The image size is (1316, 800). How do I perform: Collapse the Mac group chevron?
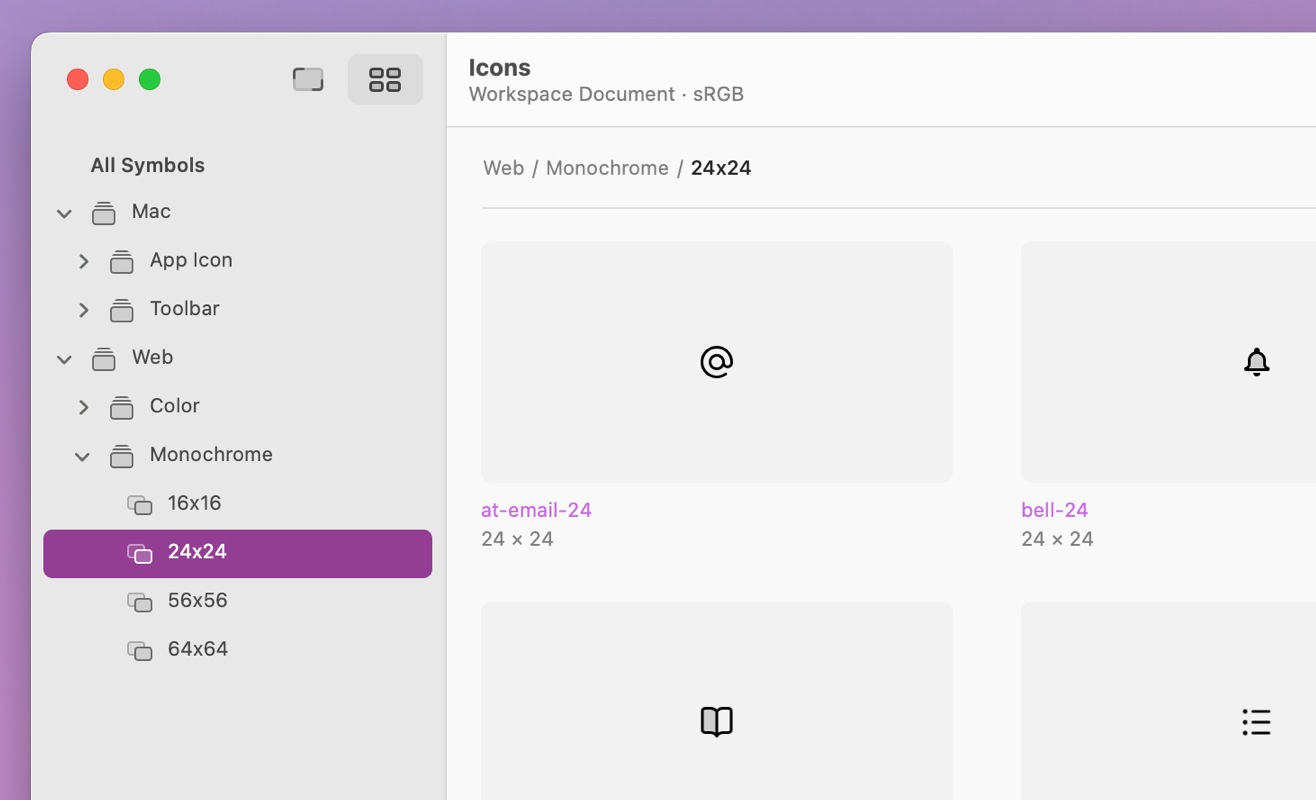pos(64,213)
